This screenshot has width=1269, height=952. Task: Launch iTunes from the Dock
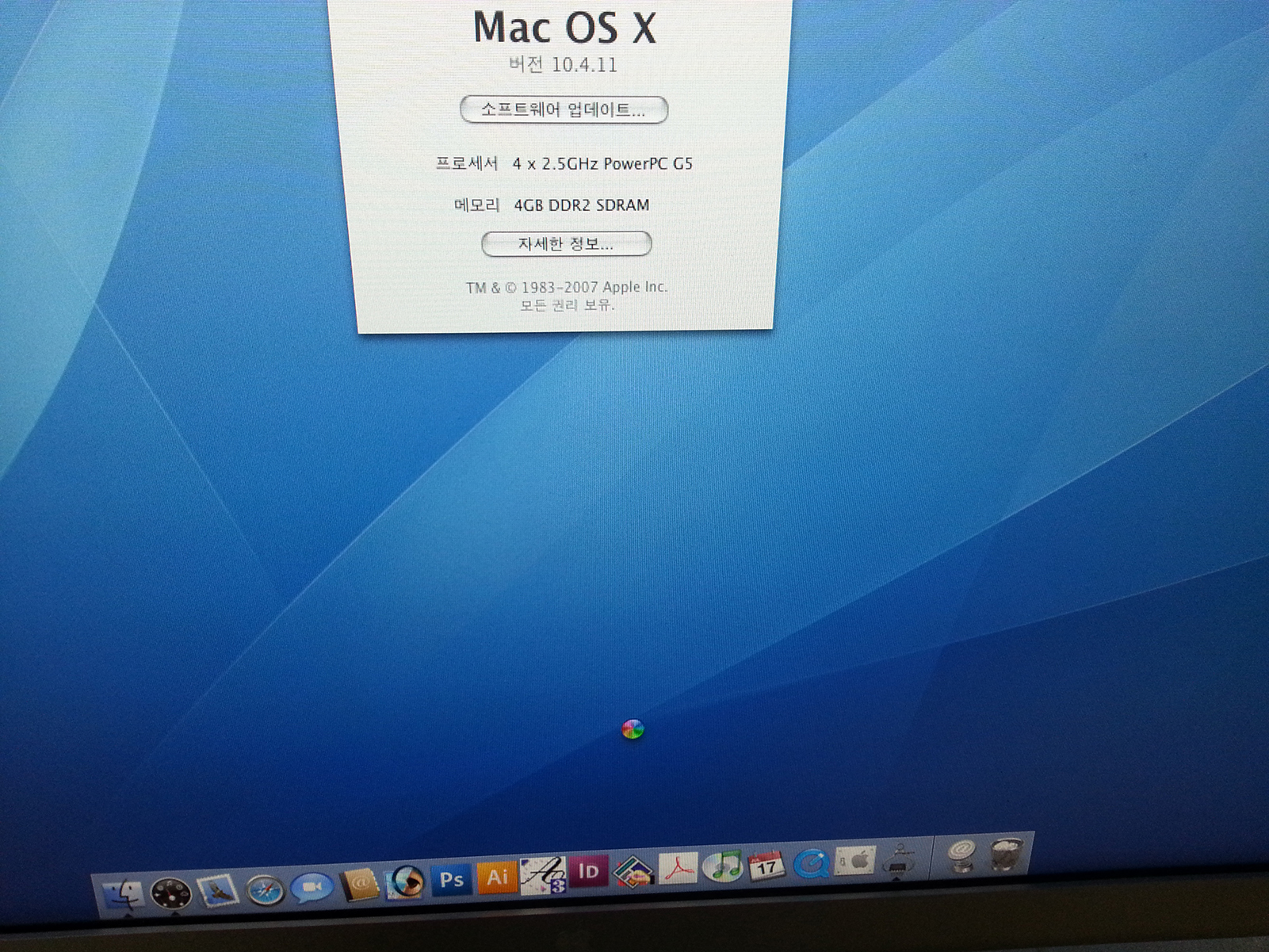pyautogui.click(x=723, y=866)
